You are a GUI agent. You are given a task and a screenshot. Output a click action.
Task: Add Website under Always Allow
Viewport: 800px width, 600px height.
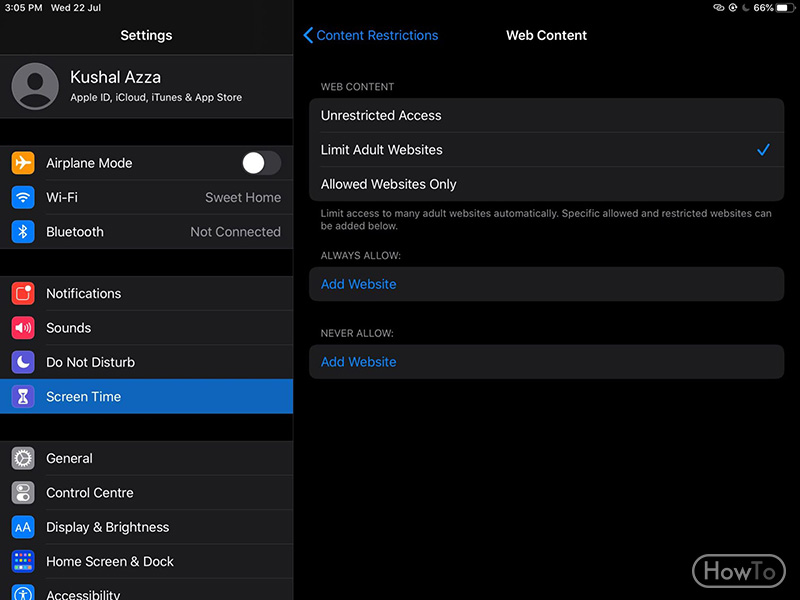(546, 284)
